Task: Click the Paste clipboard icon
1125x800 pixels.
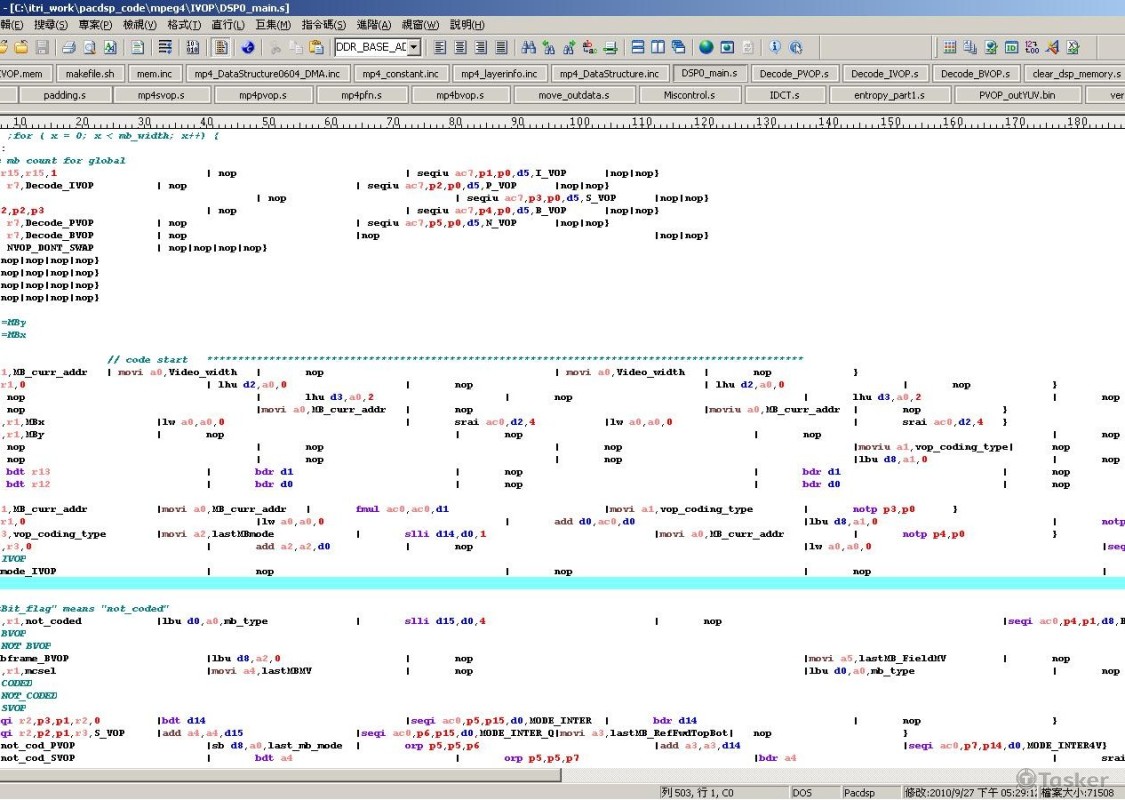Action: (316, 47)
